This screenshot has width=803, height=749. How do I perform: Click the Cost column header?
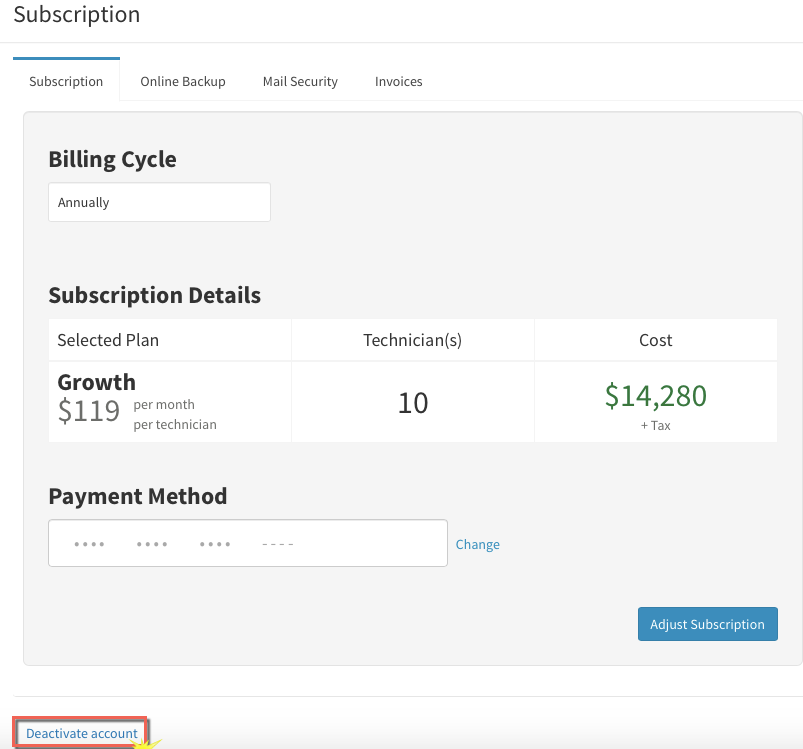click(656, 340)
